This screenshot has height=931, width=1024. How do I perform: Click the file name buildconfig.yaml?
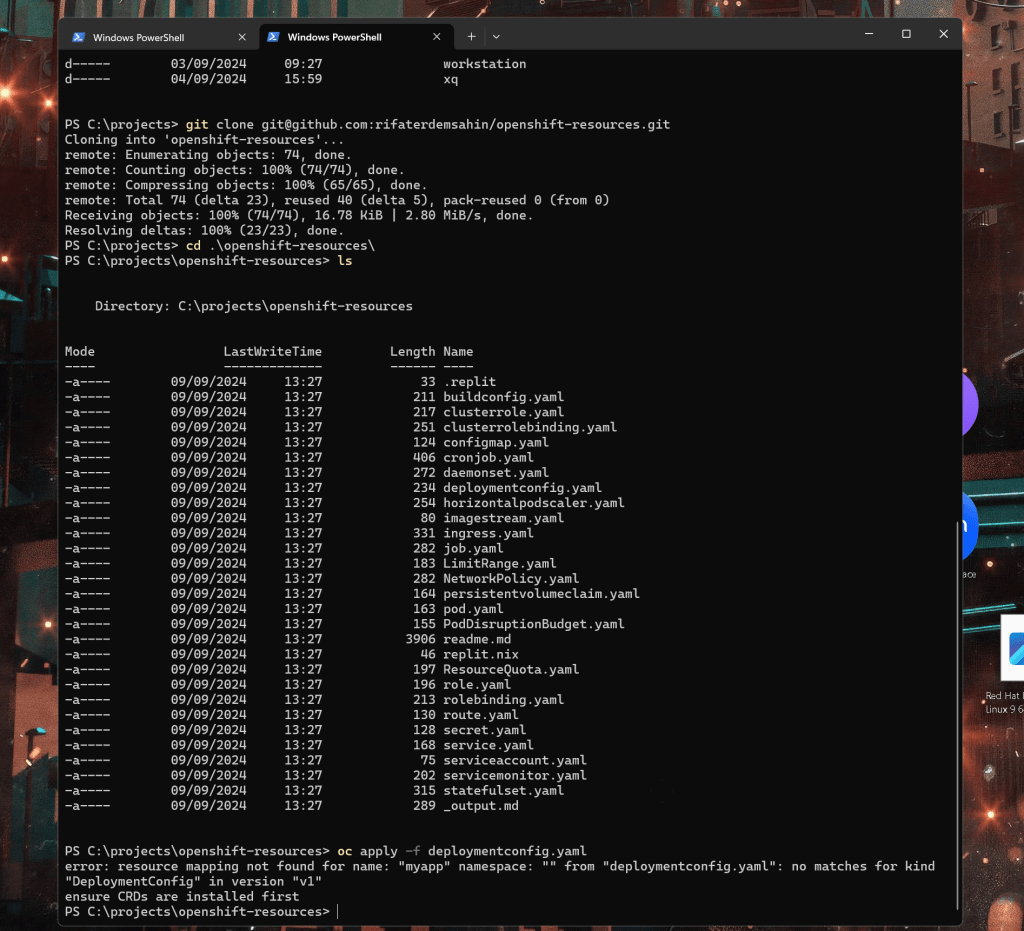coord(503,397)
